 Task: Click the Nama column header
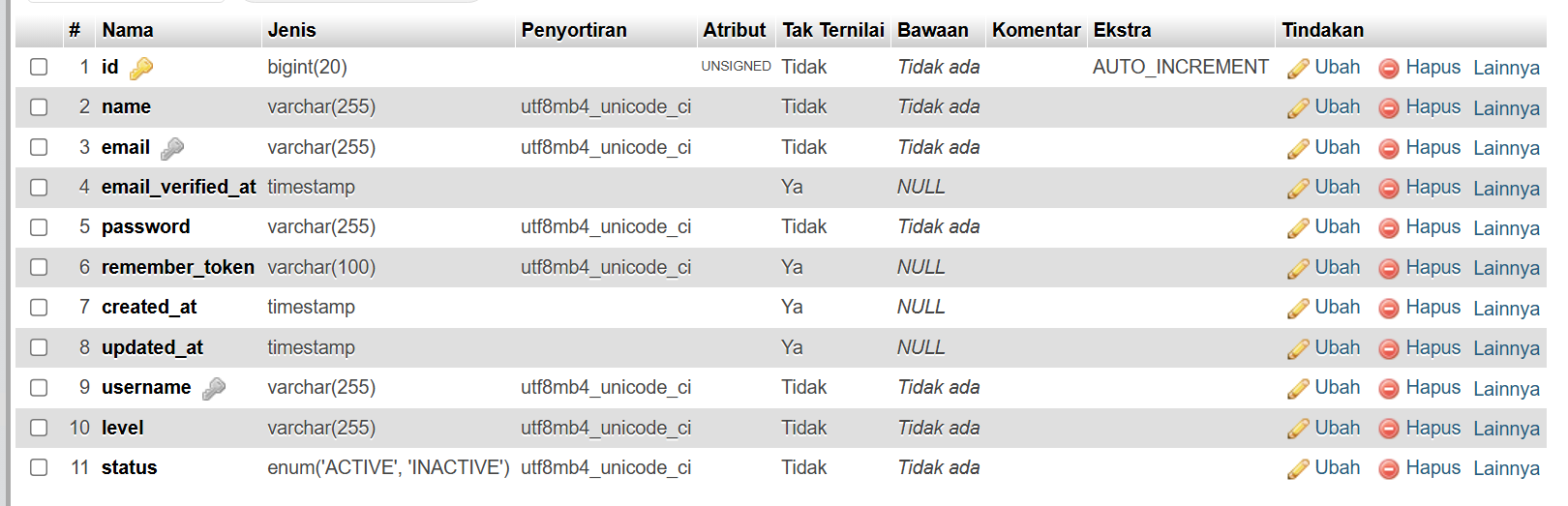tap(128, 30)
